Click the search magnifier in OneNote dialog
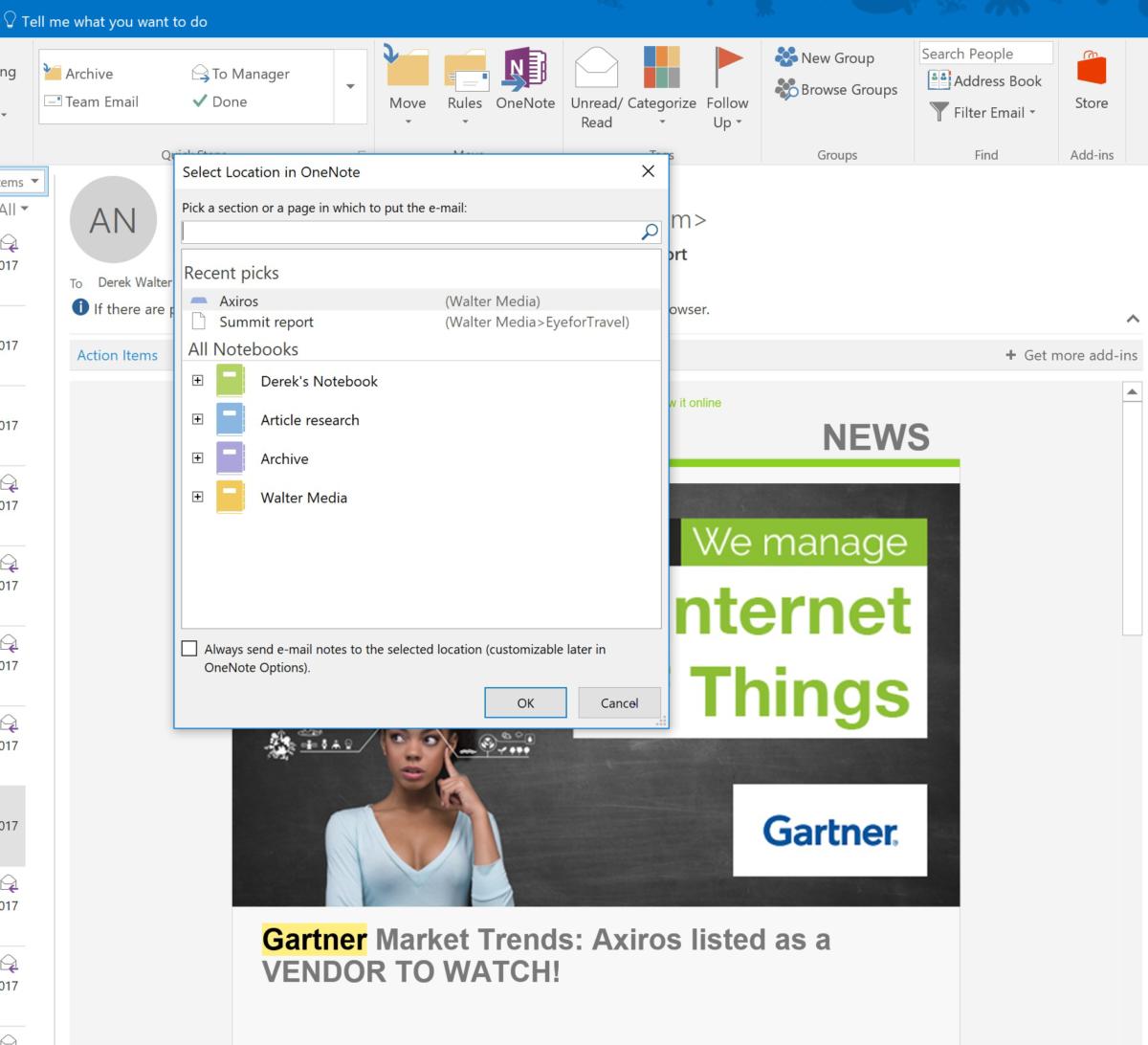 click(x=650, y=232)
